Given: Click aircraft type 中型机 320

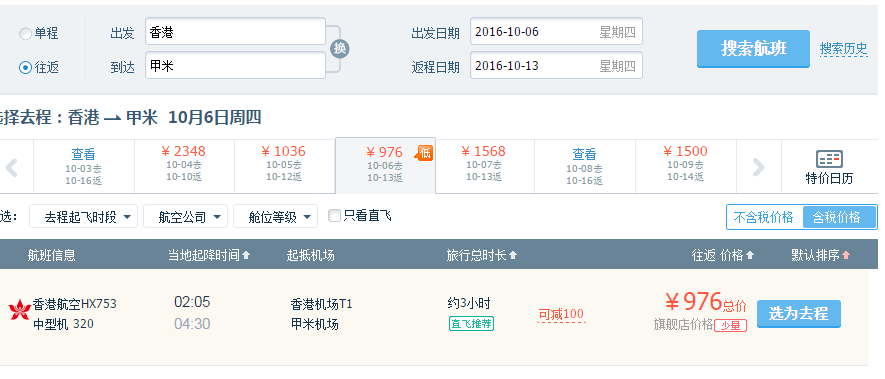Looking at the screenshot, I should click(x=63, y=324).
